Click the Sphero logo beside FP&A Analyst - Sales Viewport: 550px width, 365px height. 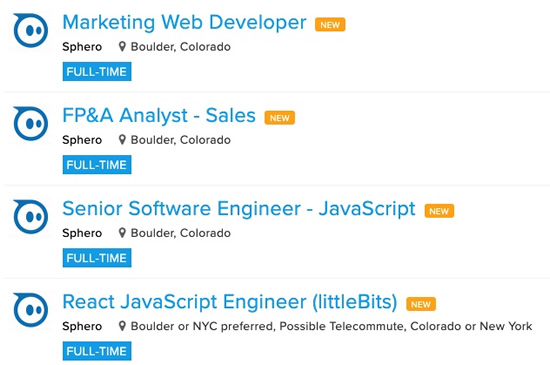(31, 123)
